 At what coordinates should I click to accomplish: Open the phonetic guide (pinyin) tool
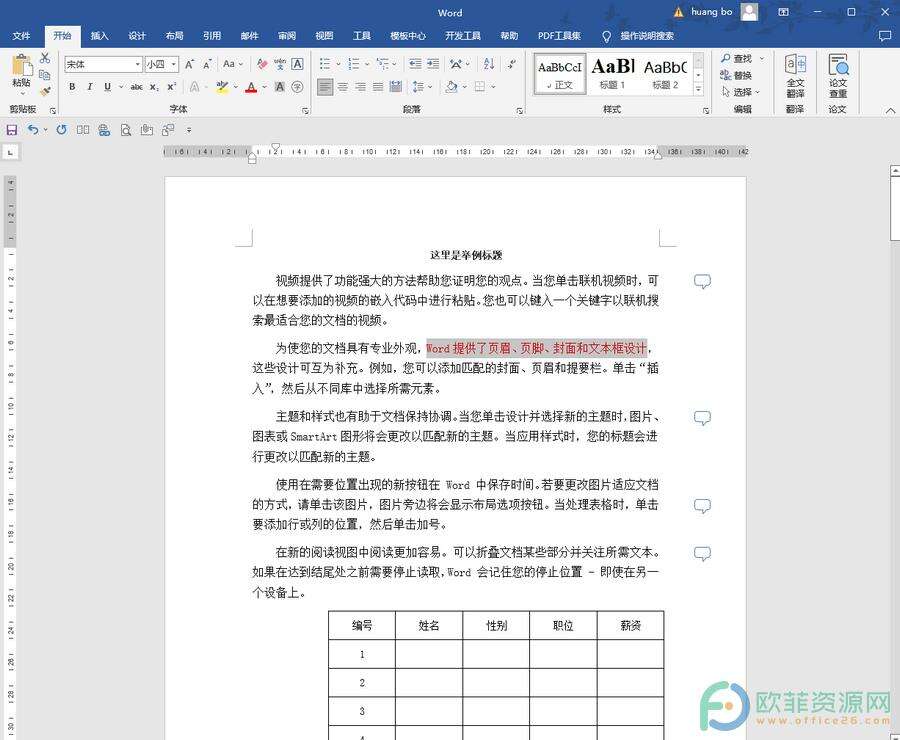(x=280, y=64)
